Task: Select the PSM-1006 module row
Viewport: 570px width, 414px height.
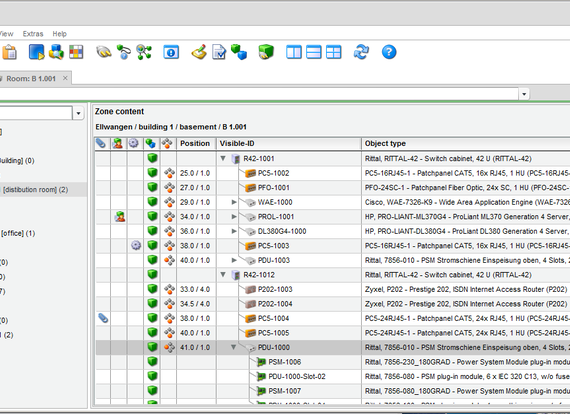Action: pyautogui.click(x=333, y=362)
